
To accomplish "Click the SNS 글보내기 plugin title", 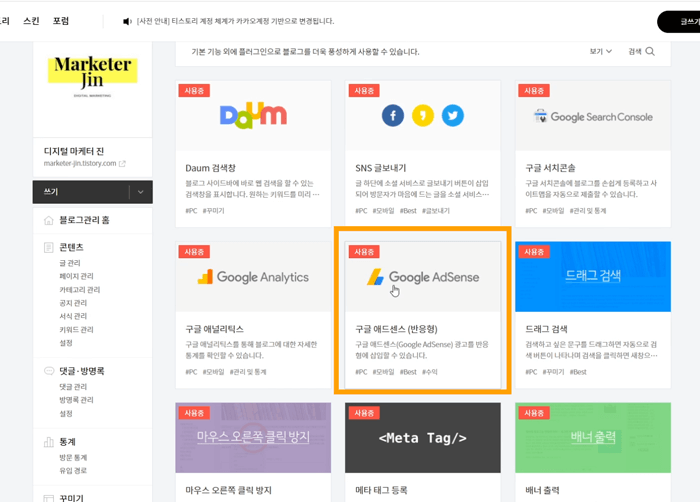I will click(x=381, y=168).
